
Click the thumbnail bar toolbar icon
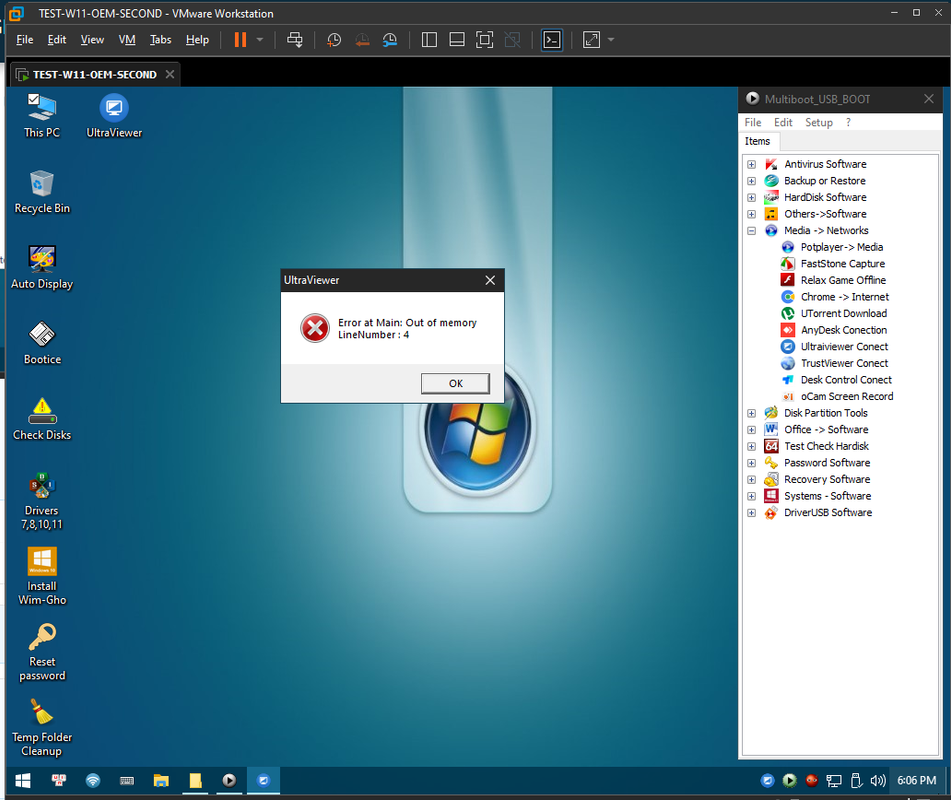pos(457,40)
